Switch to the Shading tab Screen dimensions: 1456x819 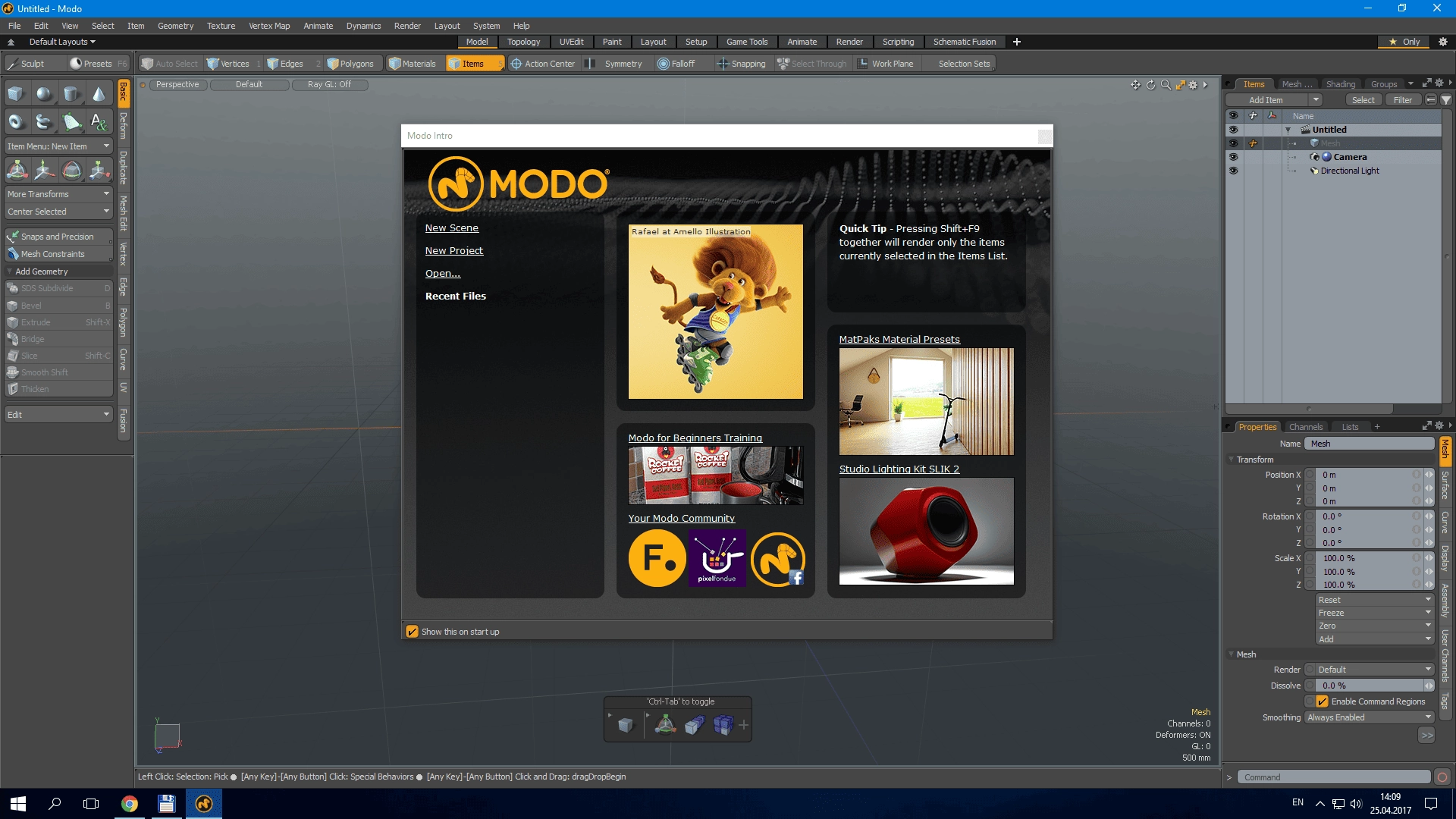[x=1340, y=84]
